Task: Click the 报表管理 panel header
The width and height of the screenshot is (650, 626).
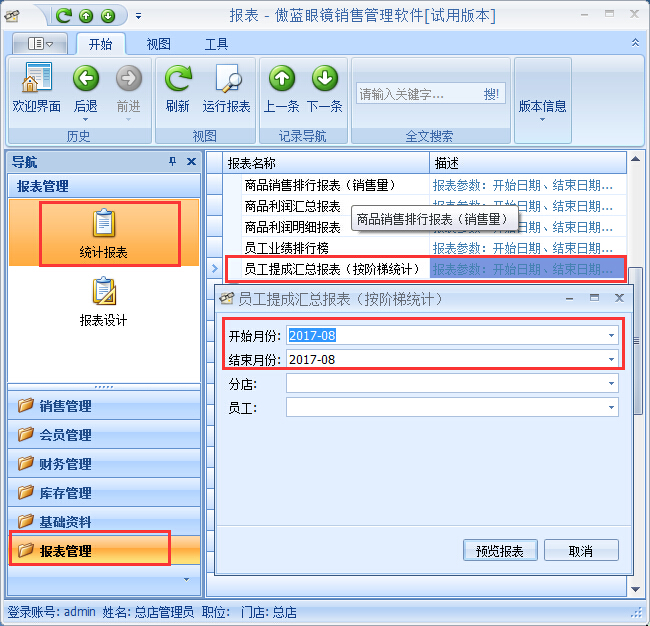Action: click(104, 186)
